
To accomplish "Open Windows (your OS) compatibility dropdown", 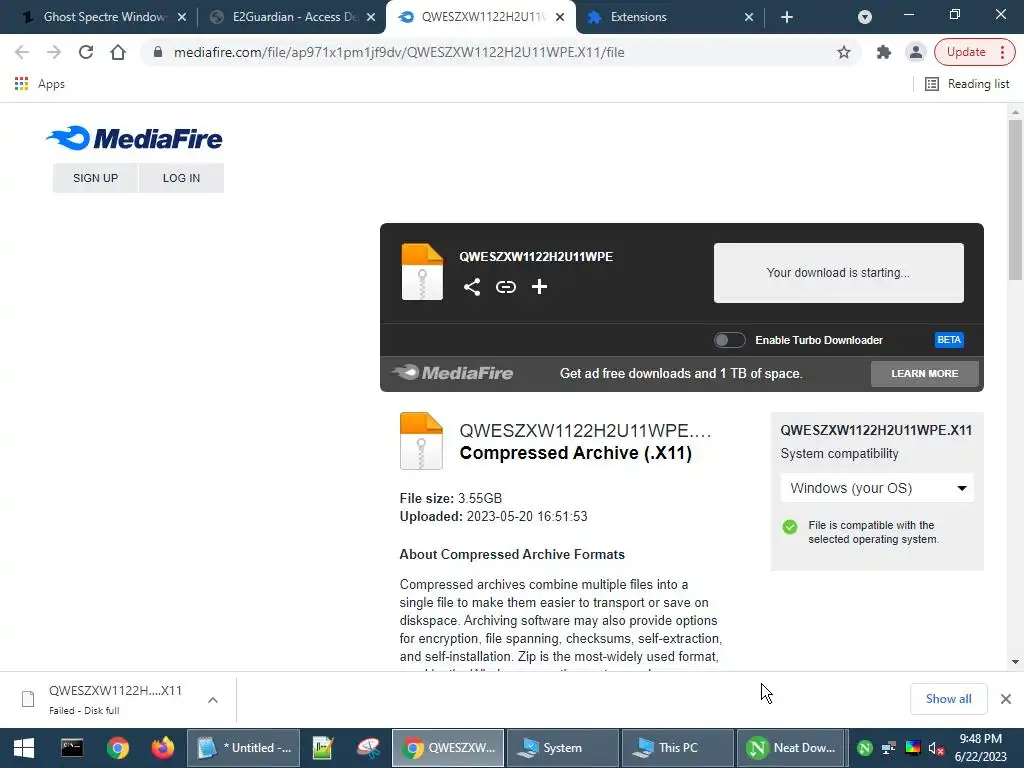I will click(877, 488).
